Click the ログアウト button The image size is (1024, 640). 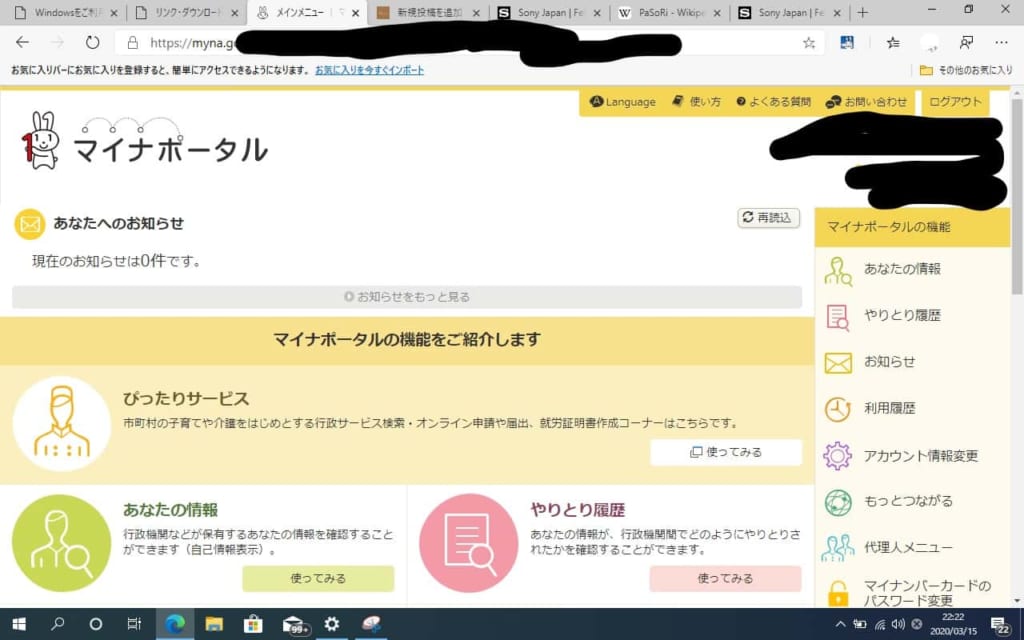955,102
